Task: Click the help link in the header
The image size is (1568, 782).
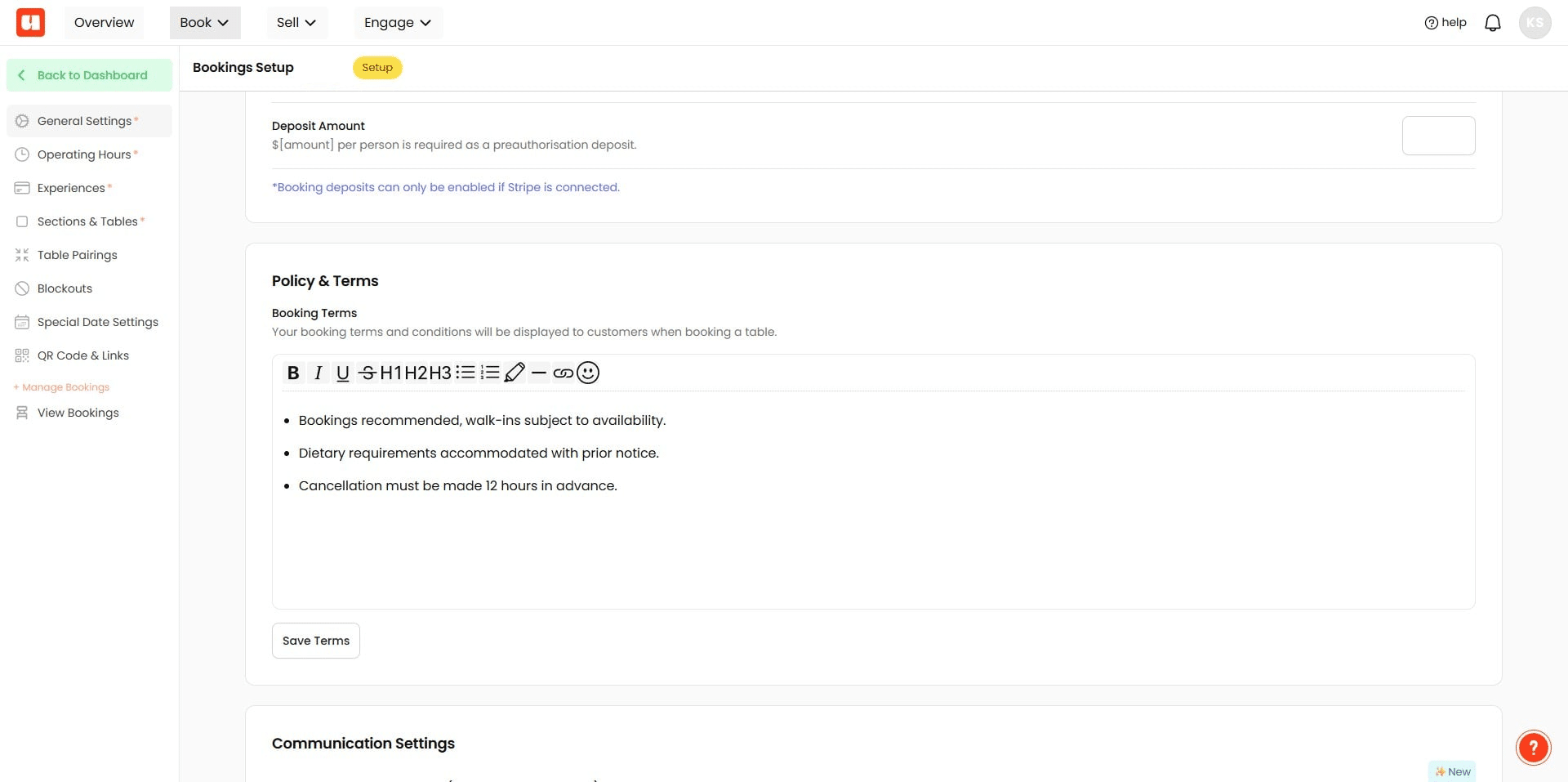Action: [1445, 23]
